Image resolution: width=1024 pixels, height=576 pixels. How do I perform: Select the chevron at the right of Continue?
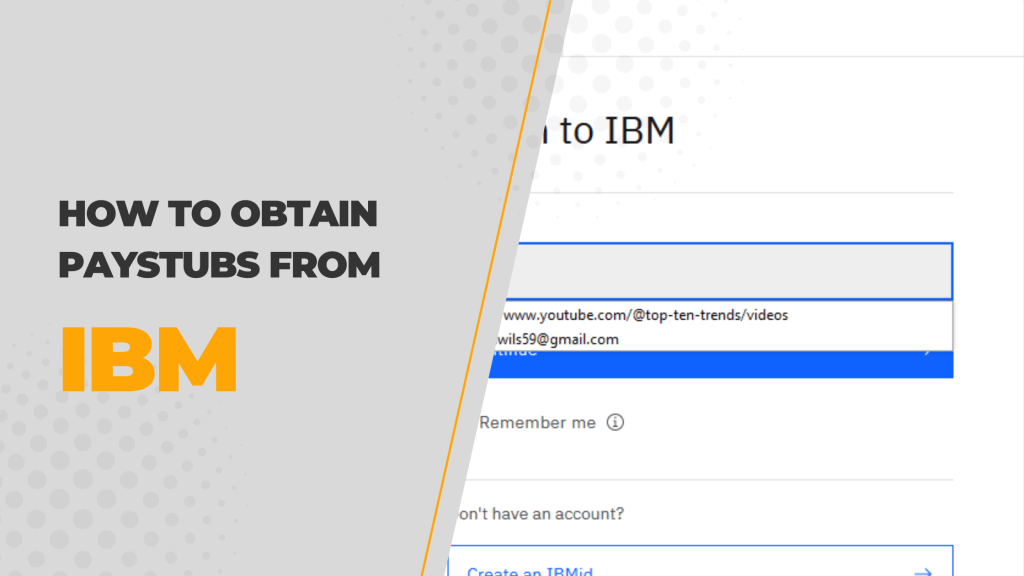pos(926,351)
